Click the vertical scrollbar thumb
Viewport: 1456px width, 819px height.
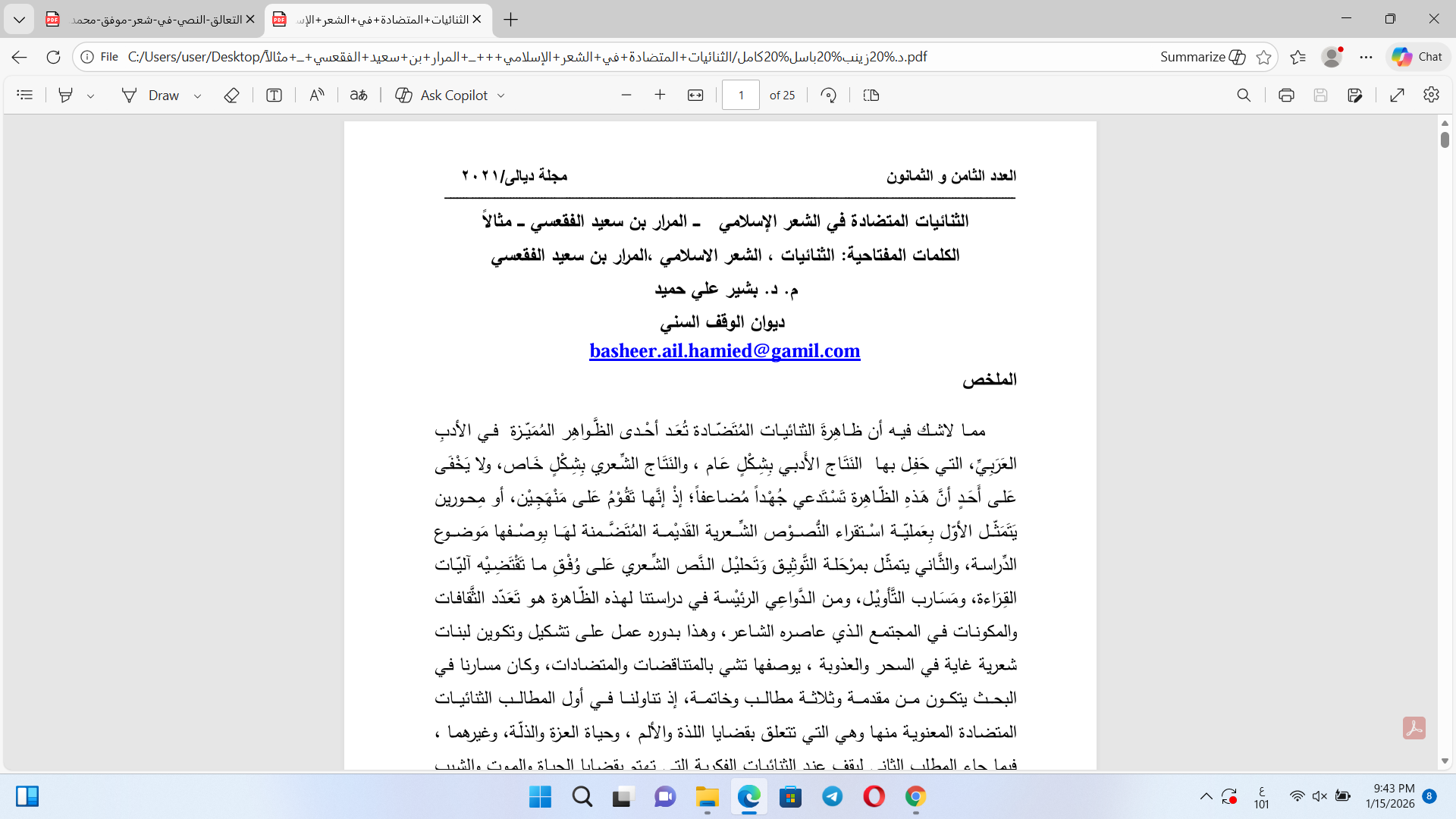(x=1445, y=140)
